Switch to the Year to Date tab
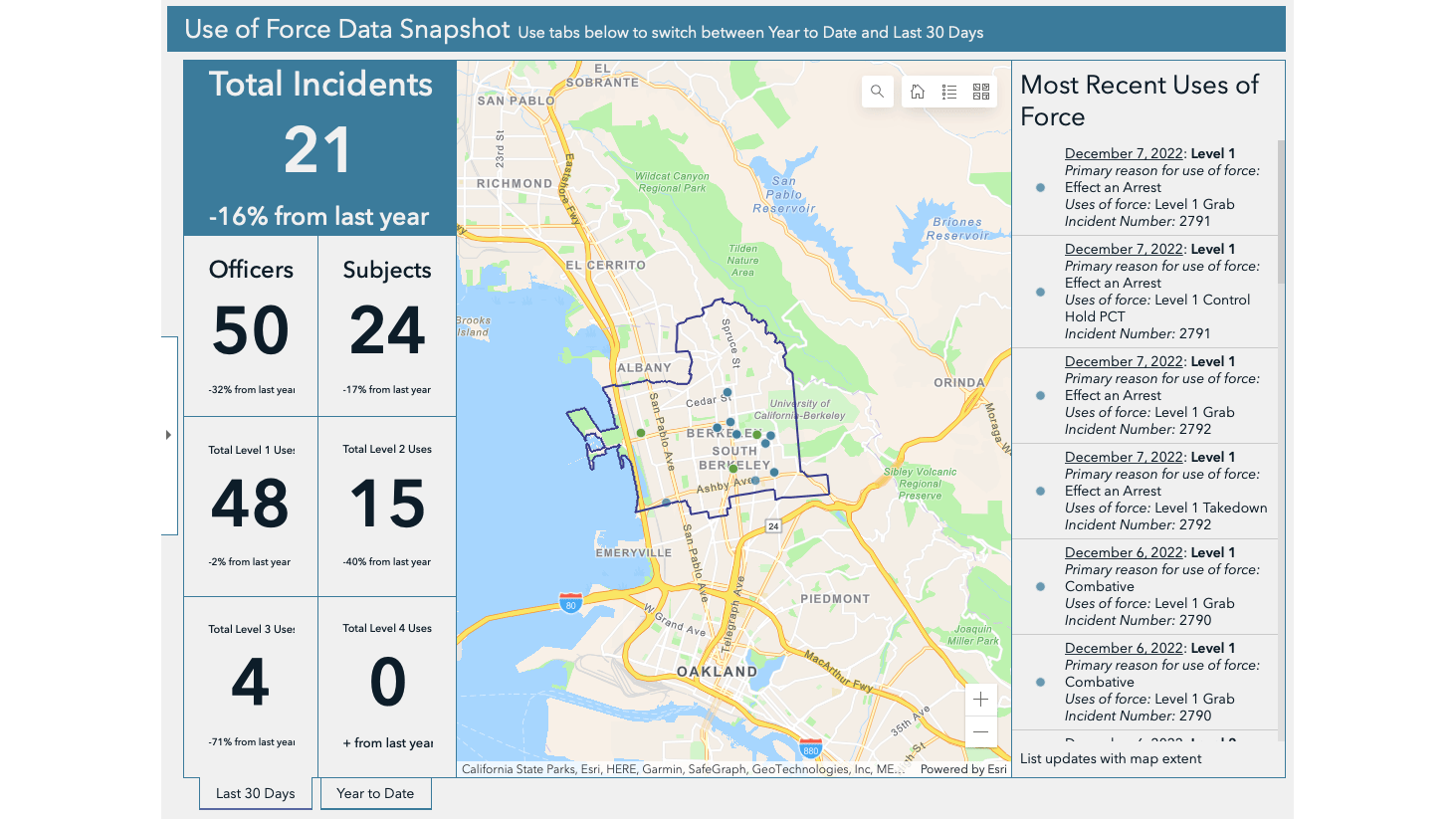Screen dimensions: 1456x819 pos(375,793)
